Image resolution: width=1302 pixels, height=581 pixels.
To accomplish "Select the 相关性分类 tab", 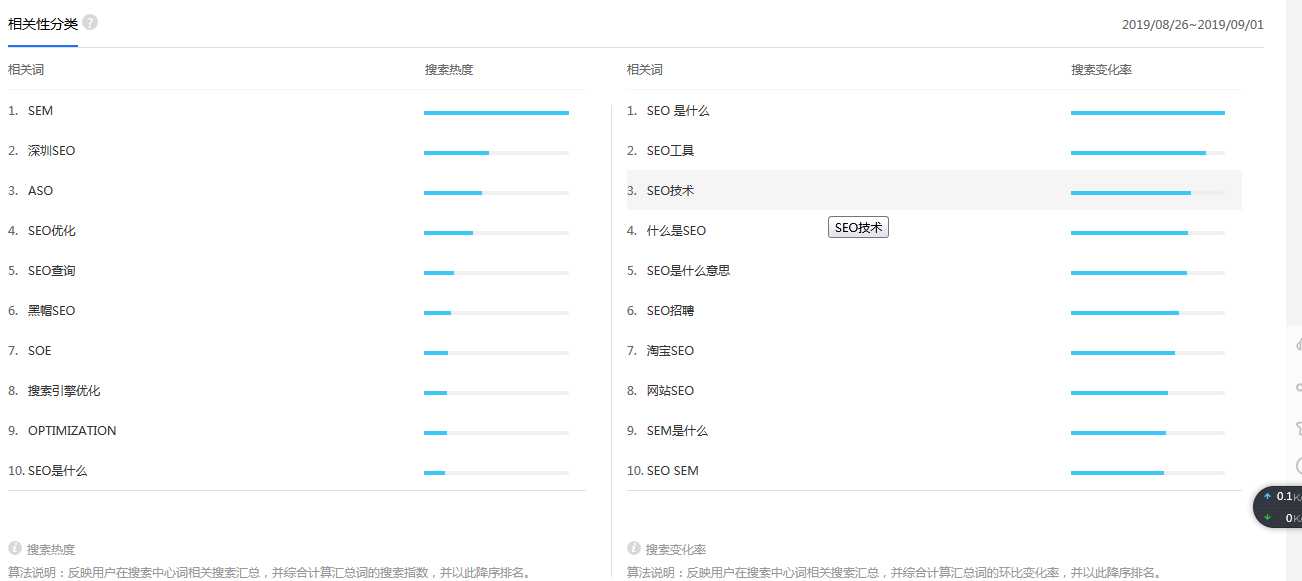I will [x=42, y=24].
